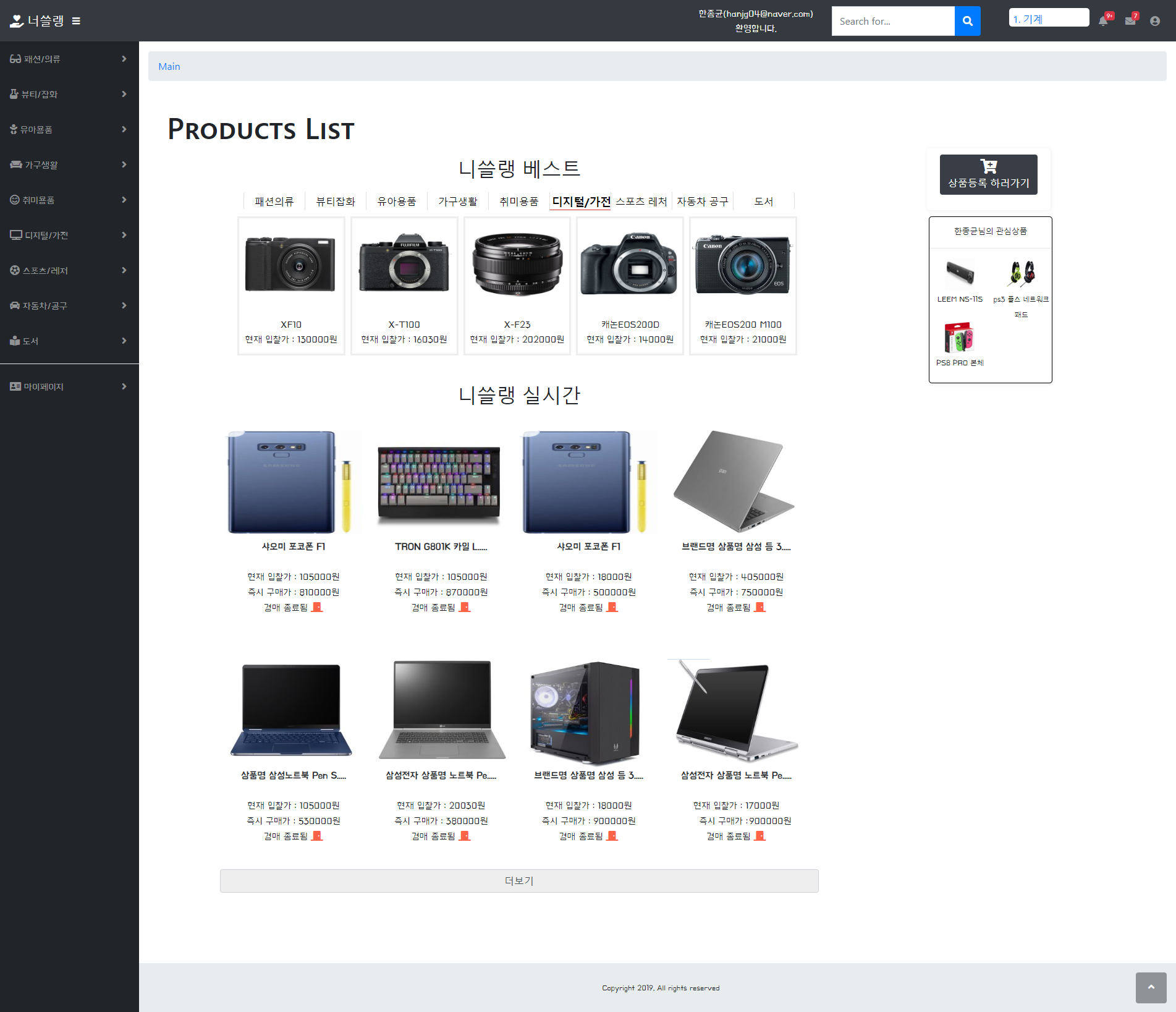This screenshot has width=1176, height=1012.
Task: Open the X-T100 product name link
Action: click(404, 325)
